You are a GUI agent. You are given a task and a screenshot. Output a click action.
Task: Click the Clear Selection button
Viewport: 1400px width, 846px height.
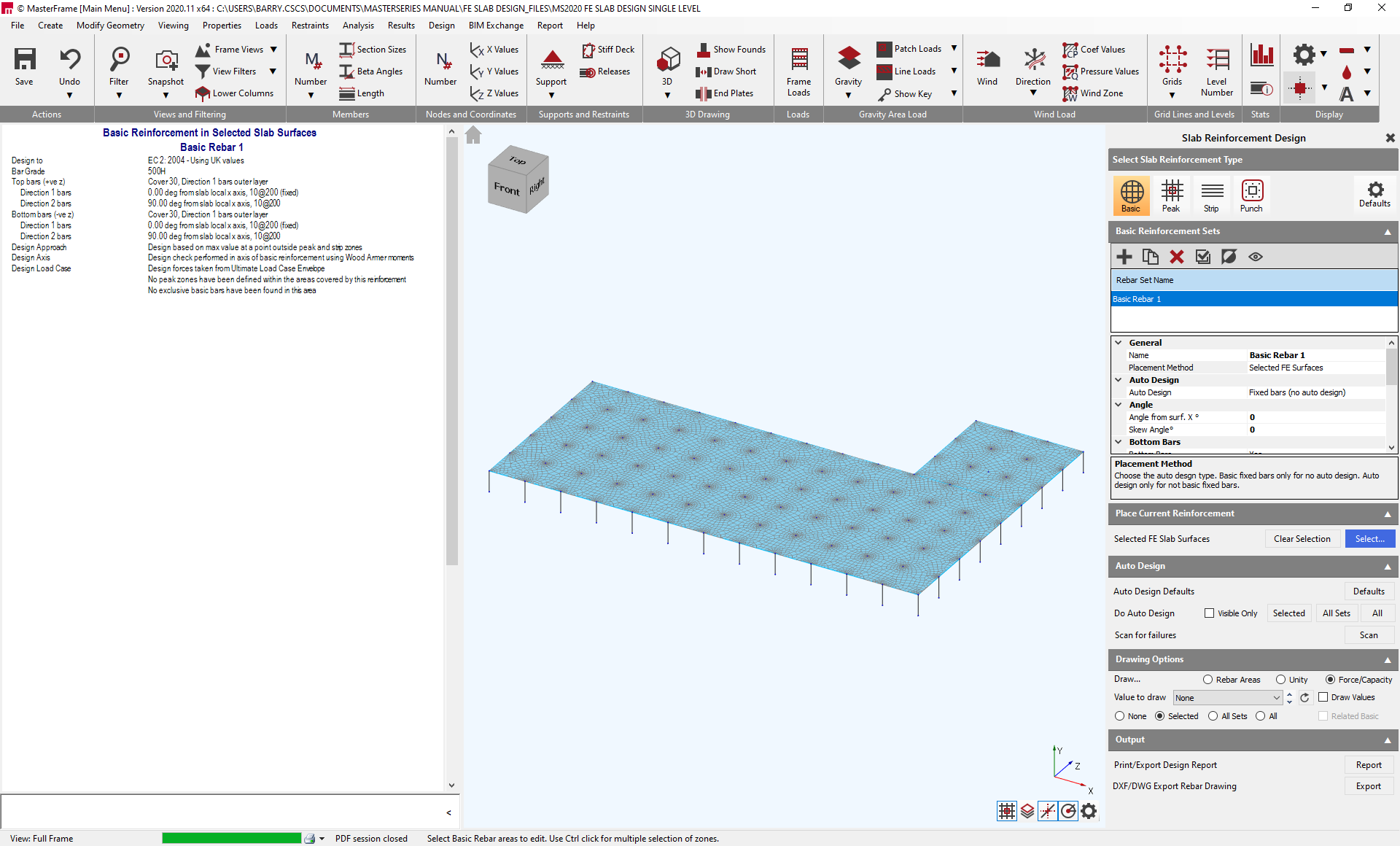tap(1302, 539)
